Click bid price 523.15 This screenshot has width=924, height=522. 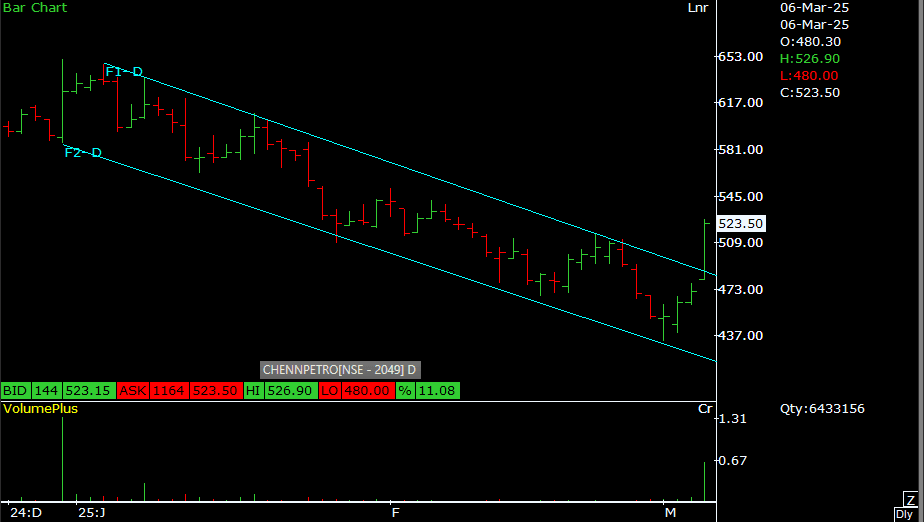(88, 391)
